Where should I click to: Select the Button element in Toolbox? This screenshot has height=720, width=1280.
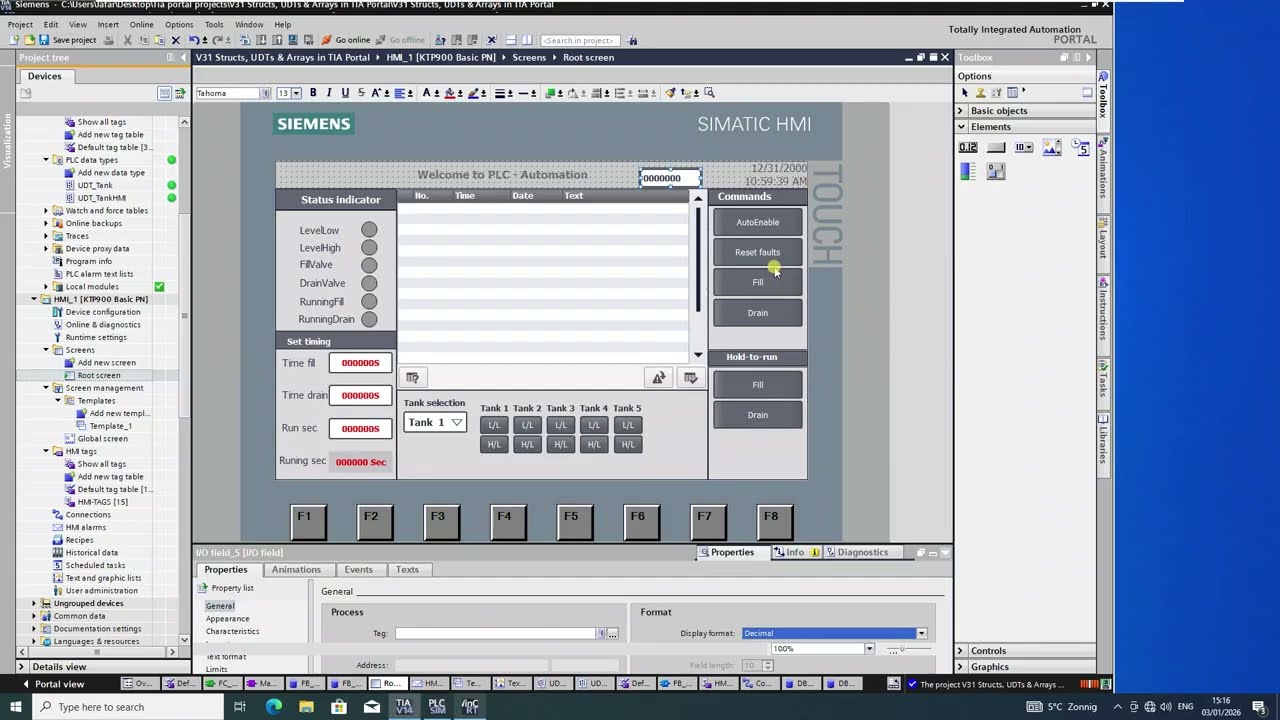(x=996, y=148)
